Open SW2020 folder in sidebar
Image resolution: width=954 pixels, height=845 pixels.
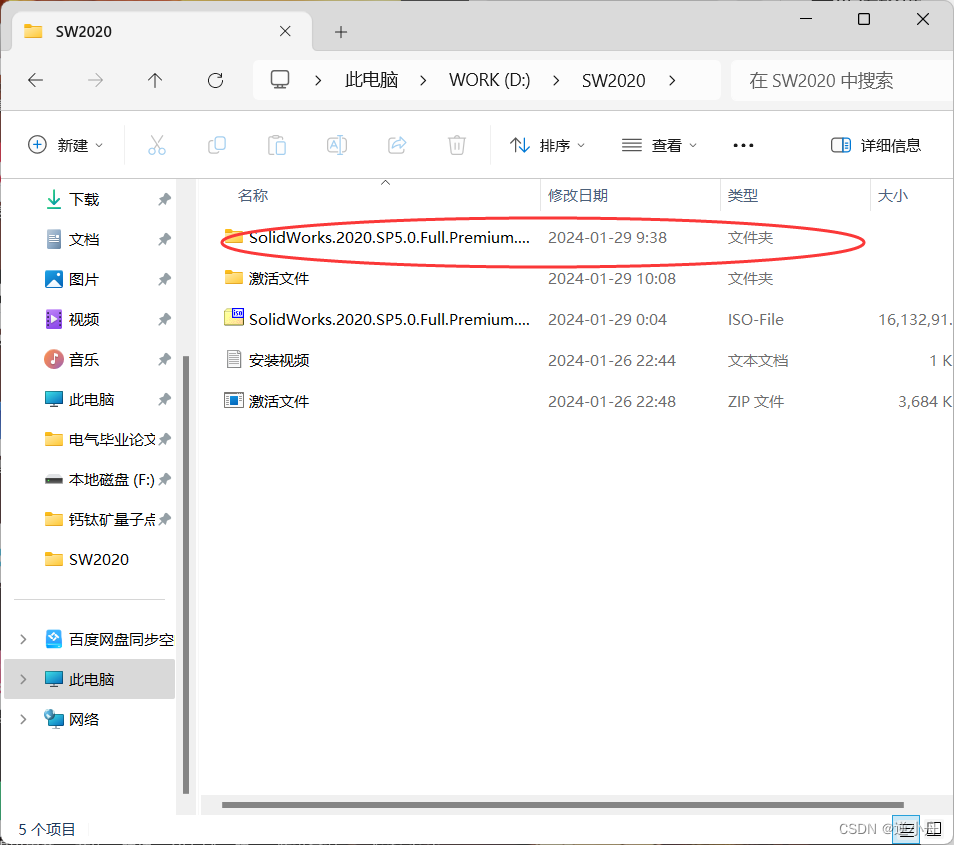97,559
